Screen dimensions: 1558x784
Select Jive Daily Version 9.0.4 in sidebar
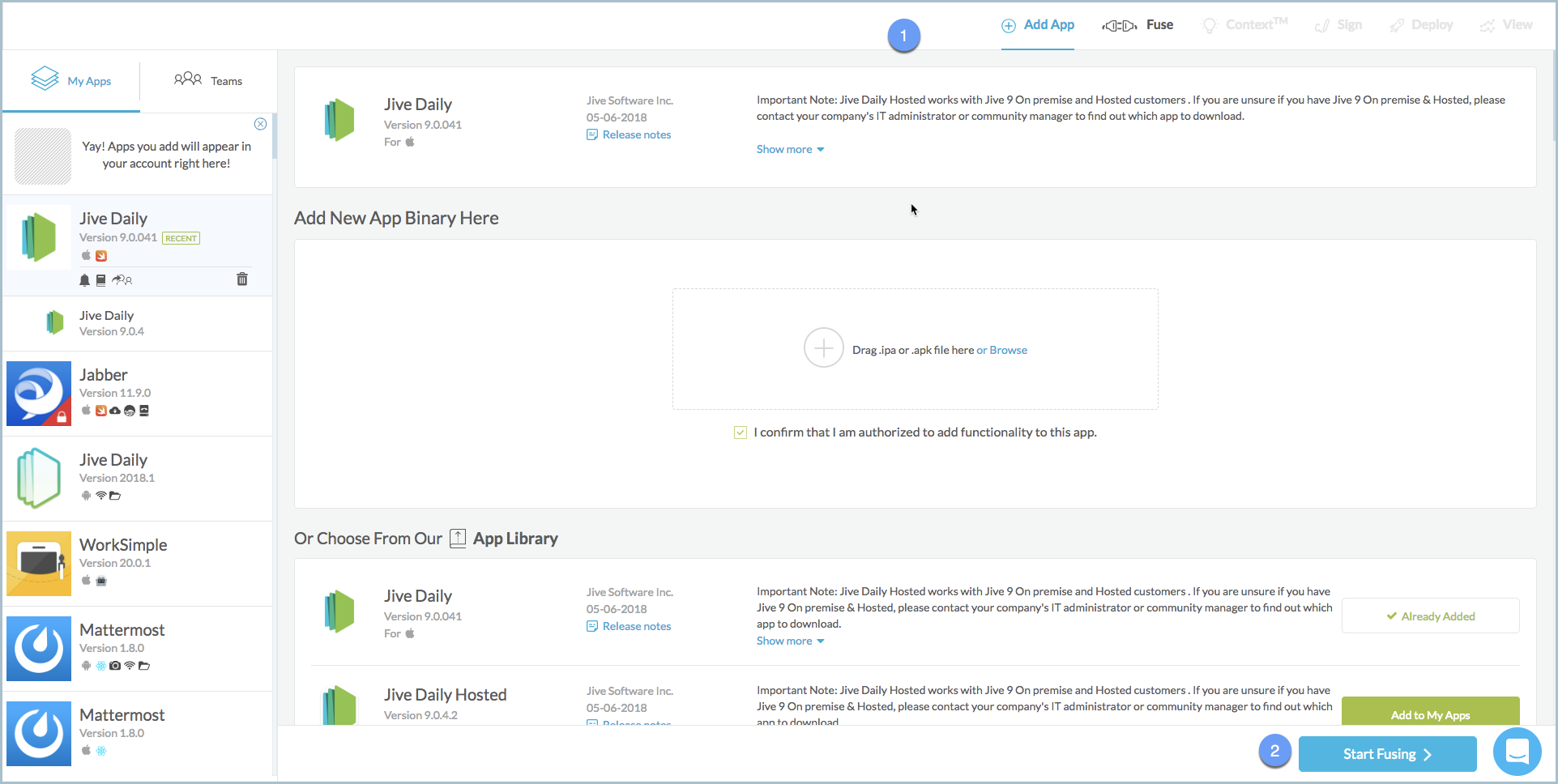click(x=138, y=323)
